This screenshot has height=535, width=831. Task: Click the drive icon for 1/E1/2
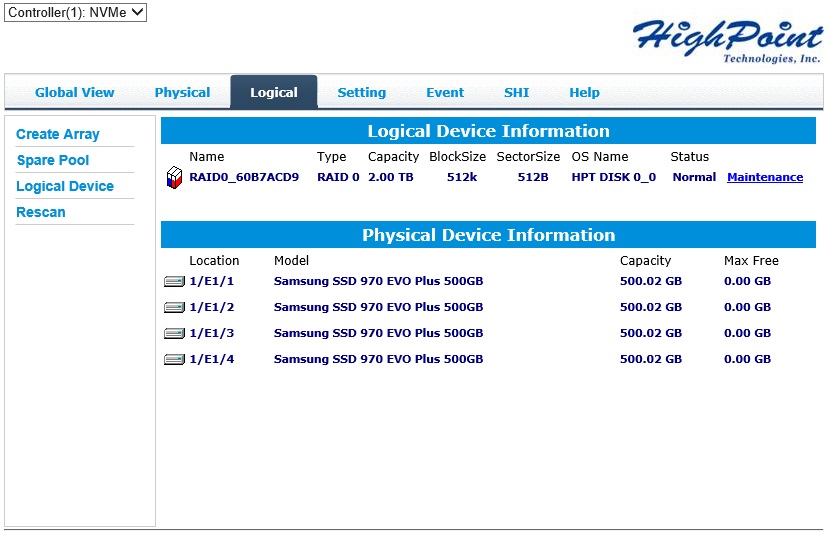tap(174, 308)
